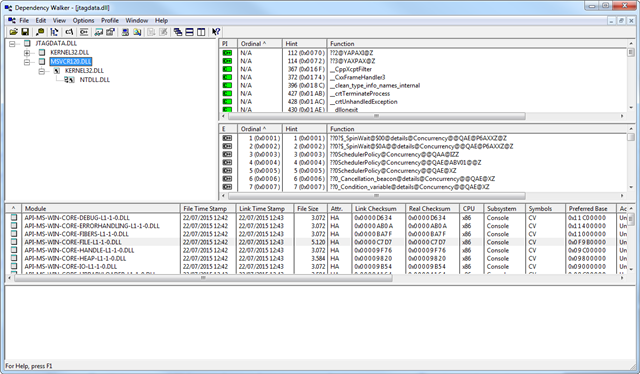Click the Dependency Walker title bar app icon
This screenshot has height=374, width=640.
[x=8, y=8]
